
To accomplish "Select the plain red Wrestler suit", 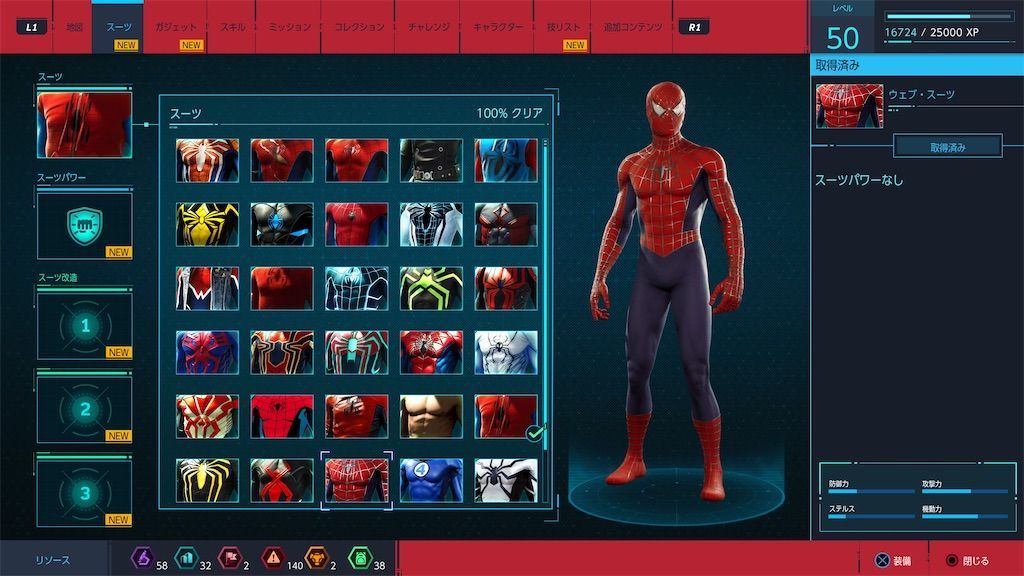I will click(x=281, y=288).
